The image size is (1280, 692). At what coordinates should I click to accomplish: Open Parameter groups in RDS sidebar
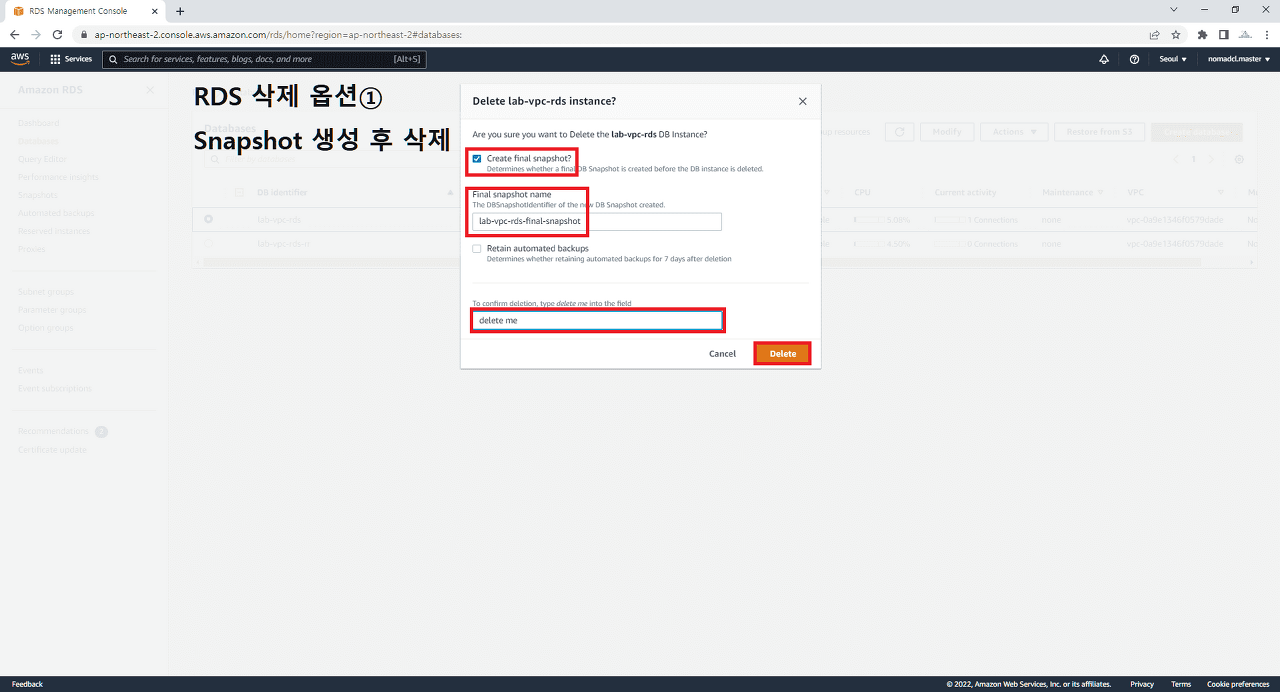(x=50, y=310)
